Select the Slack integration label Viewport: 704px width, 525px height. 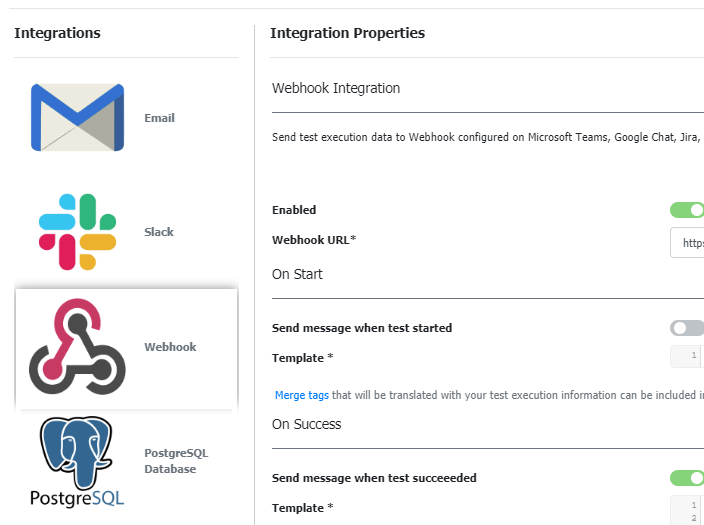[159, 232]
